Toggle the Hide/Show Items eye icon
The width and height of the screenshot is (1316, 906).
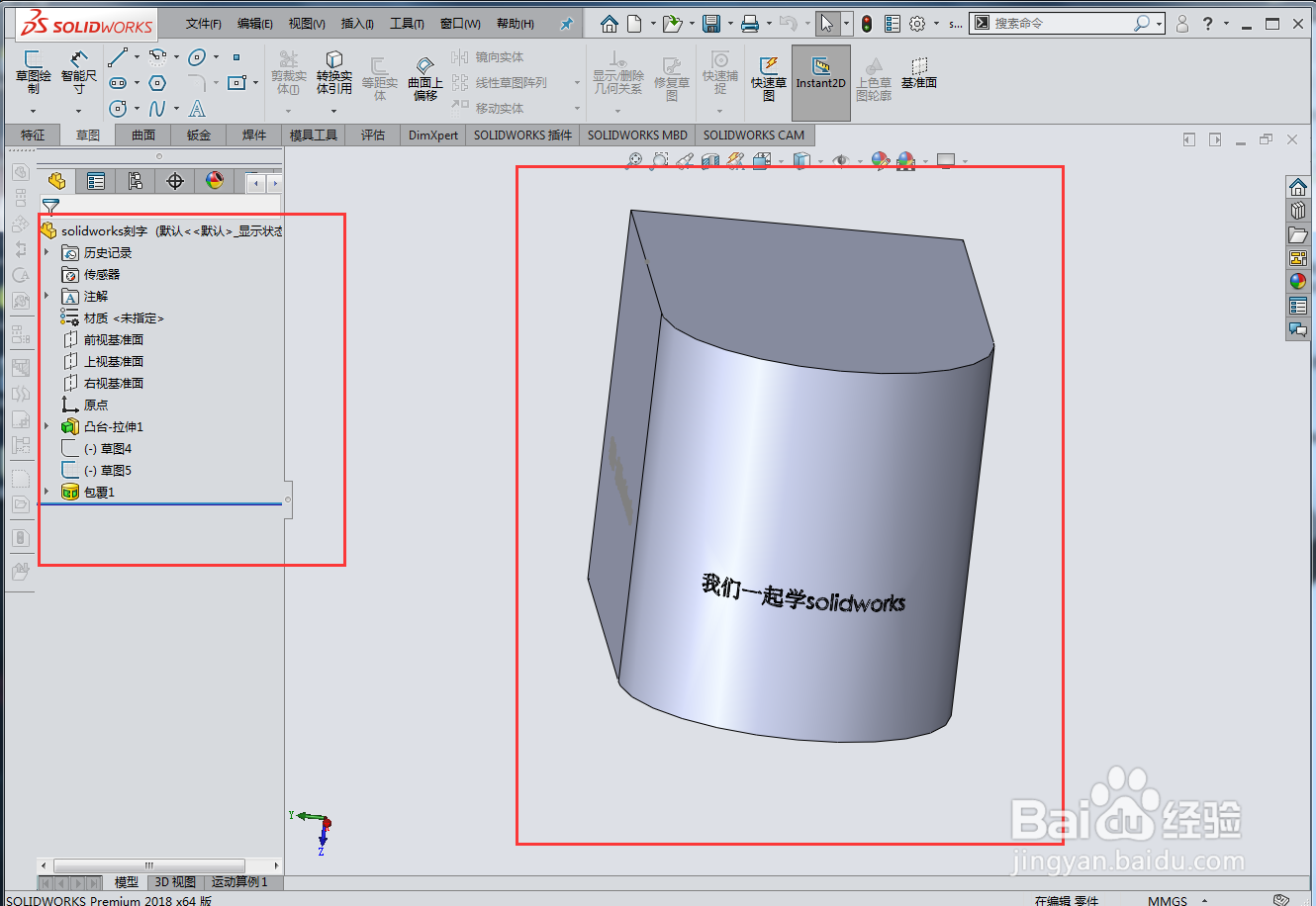point(842,160)
